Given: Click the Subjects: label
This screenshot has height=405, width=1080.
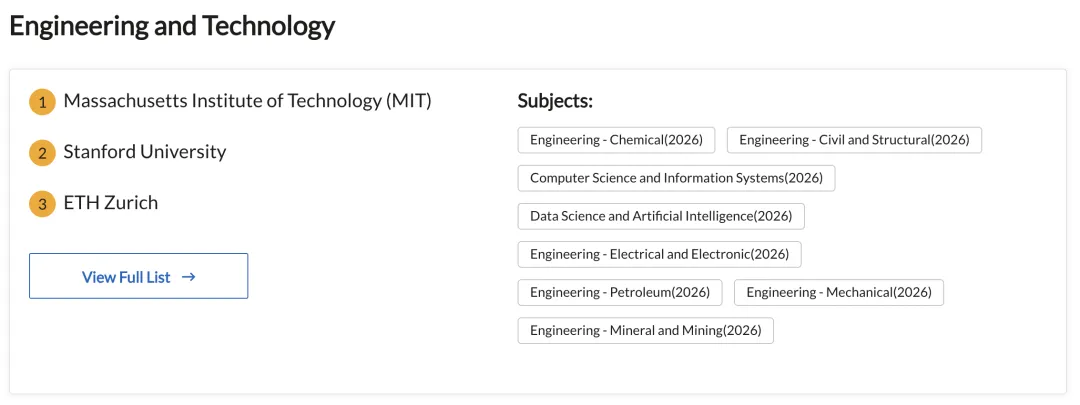Looking at the screenshot, I should click(x=555, y=101).
